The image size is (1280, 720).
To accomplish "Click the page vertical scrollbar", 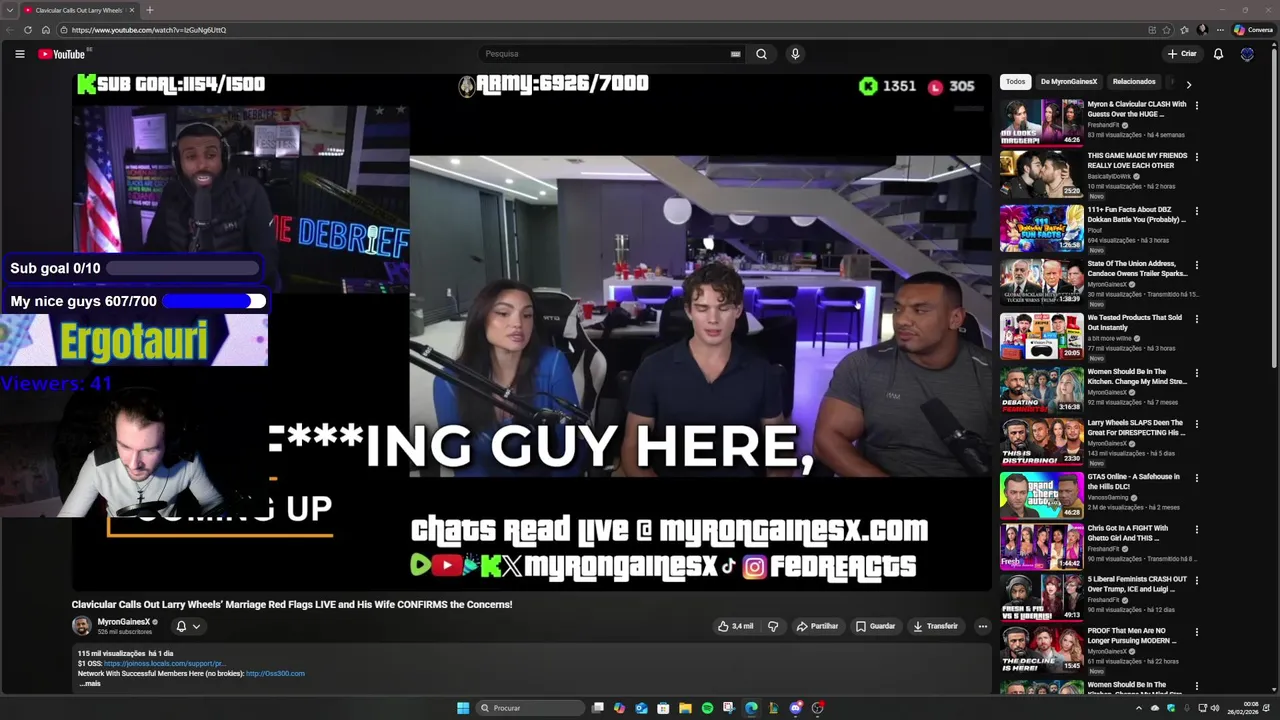I will coord(1273,210).
